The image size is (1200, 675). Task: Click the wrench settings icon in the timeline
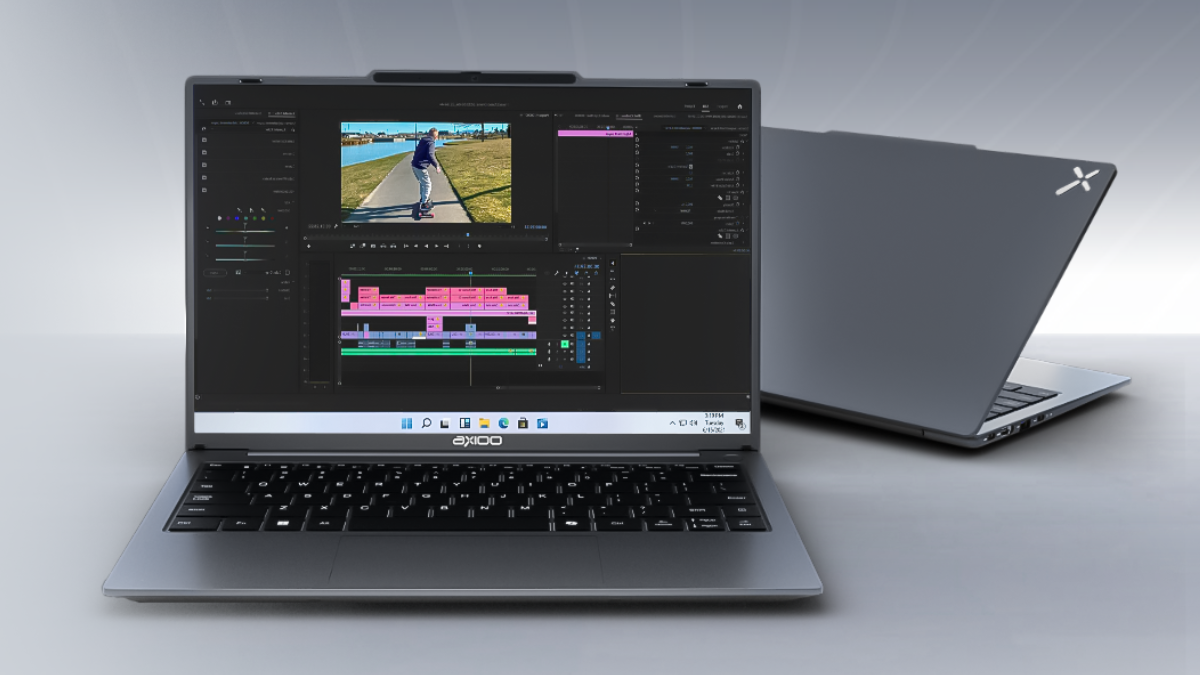point(556,272)
